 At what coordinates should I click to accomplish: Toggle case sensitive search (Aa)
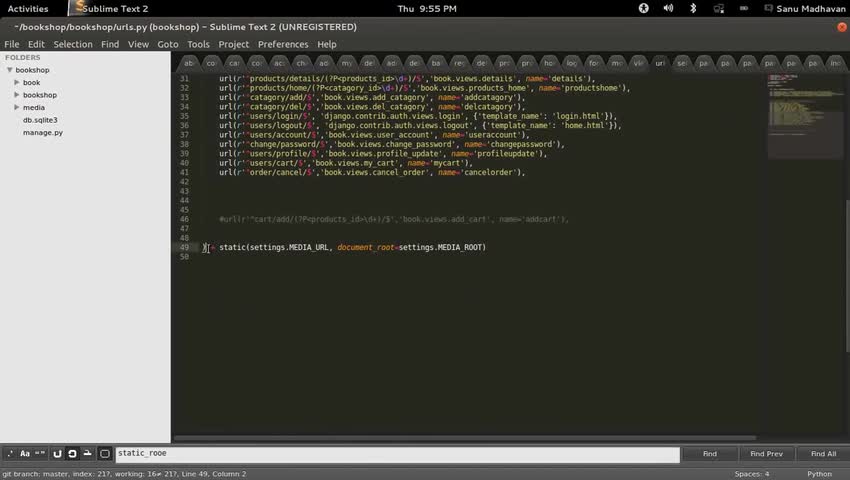tap(25, 454)
